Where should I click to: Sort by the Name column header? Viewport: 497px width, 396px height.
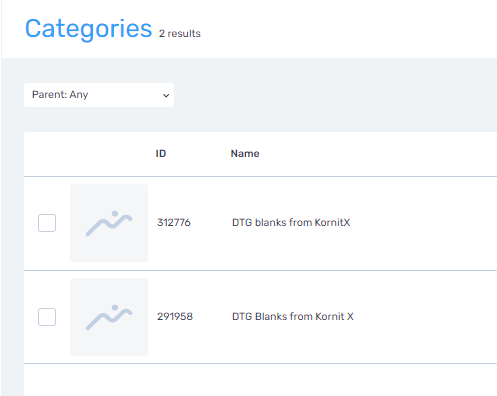pyautogui.click(x=245, y=154)
